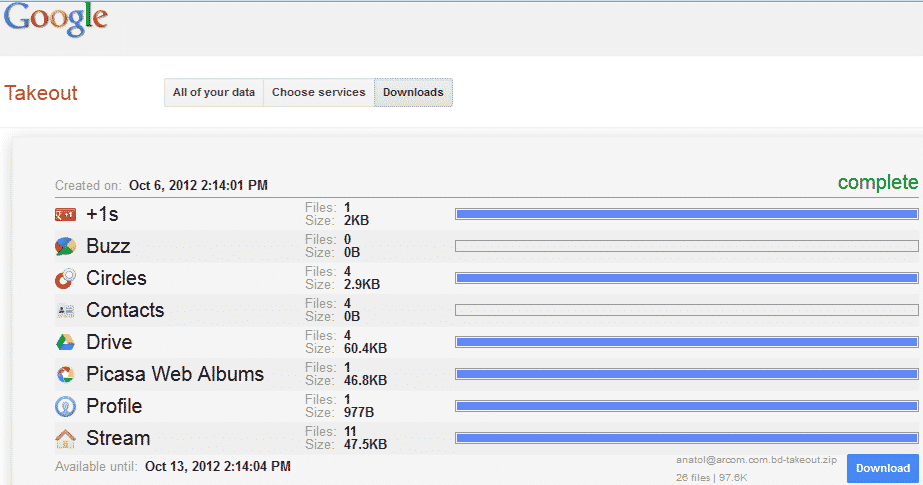923x485 pixels.
Task: Click the Circles service icon
Action: click(65, 278)
